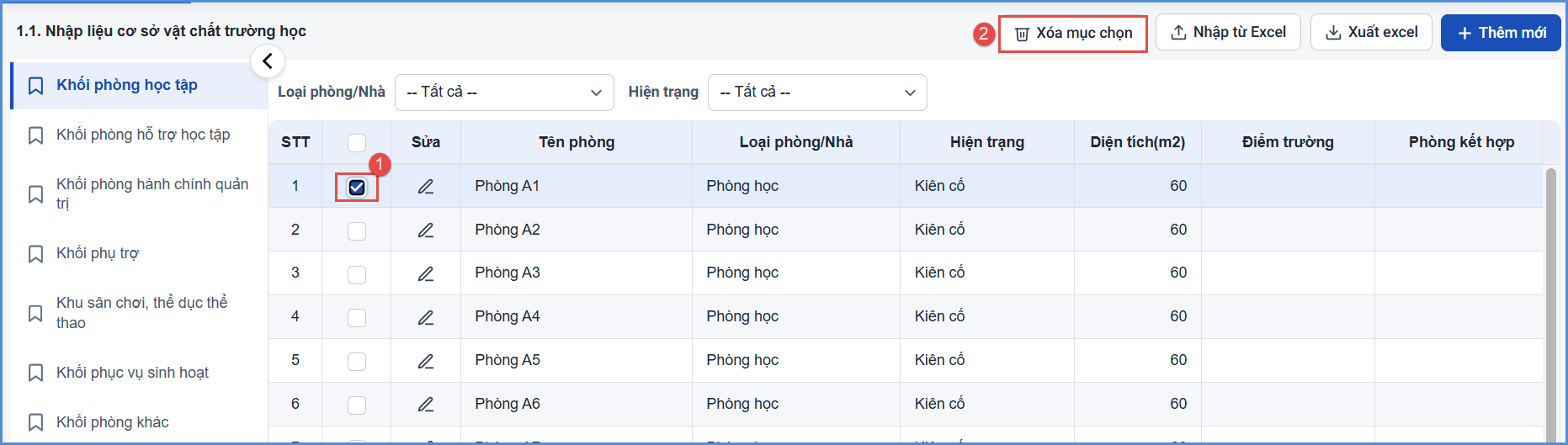Click the Xóa mục chọn button
The height and width of the screenshot is (445, 1568).
1073,34
